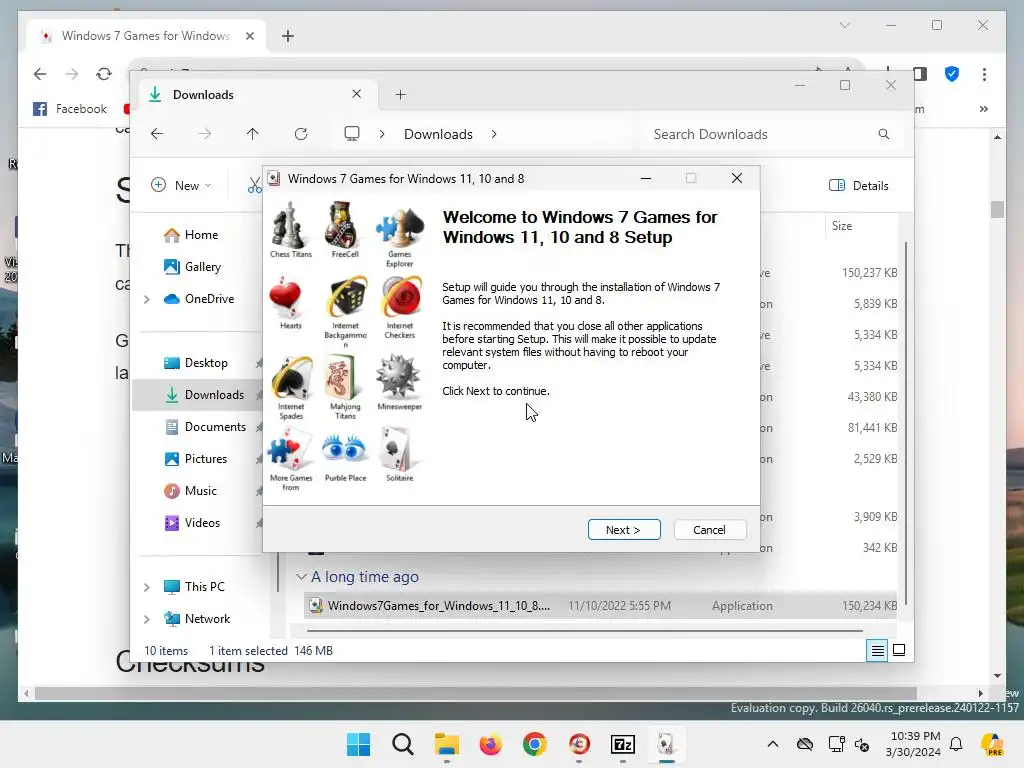Open 7-Zip from taskbar
The image size is (1024, 768).
(x=622, y=744)
